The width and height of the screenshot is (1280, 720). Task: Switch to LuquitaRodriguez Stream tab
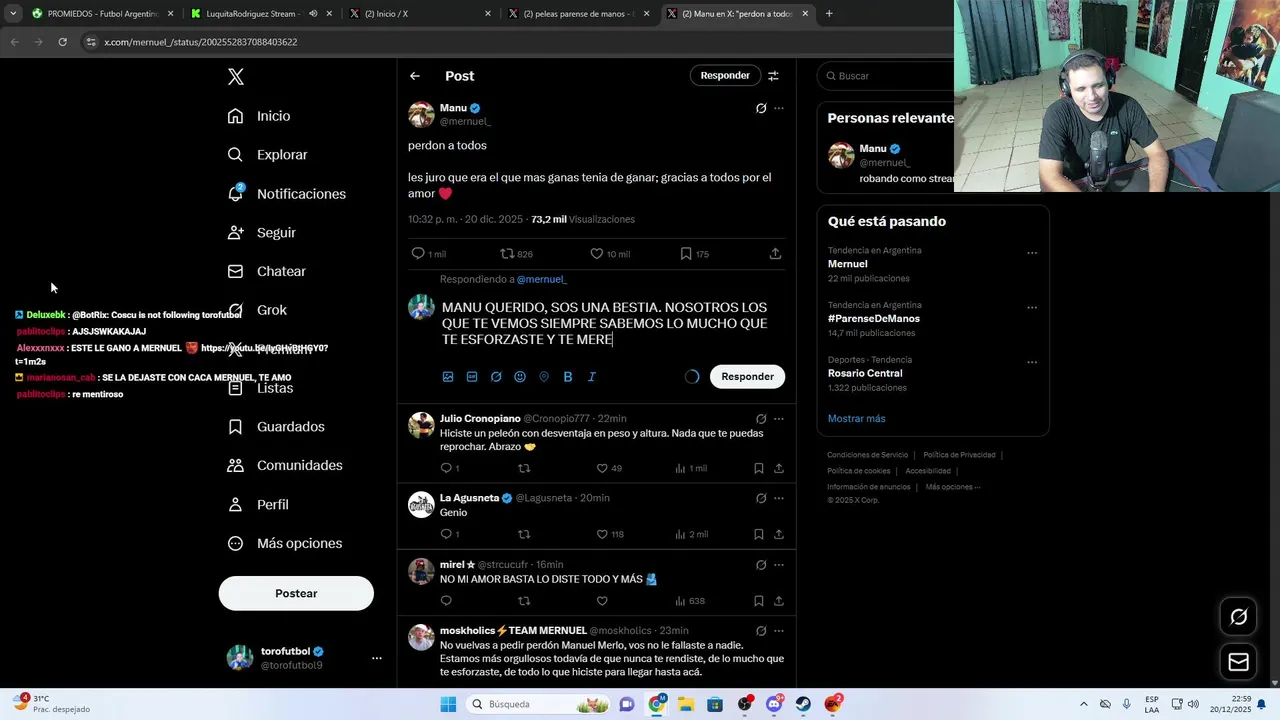coord(260,14)
